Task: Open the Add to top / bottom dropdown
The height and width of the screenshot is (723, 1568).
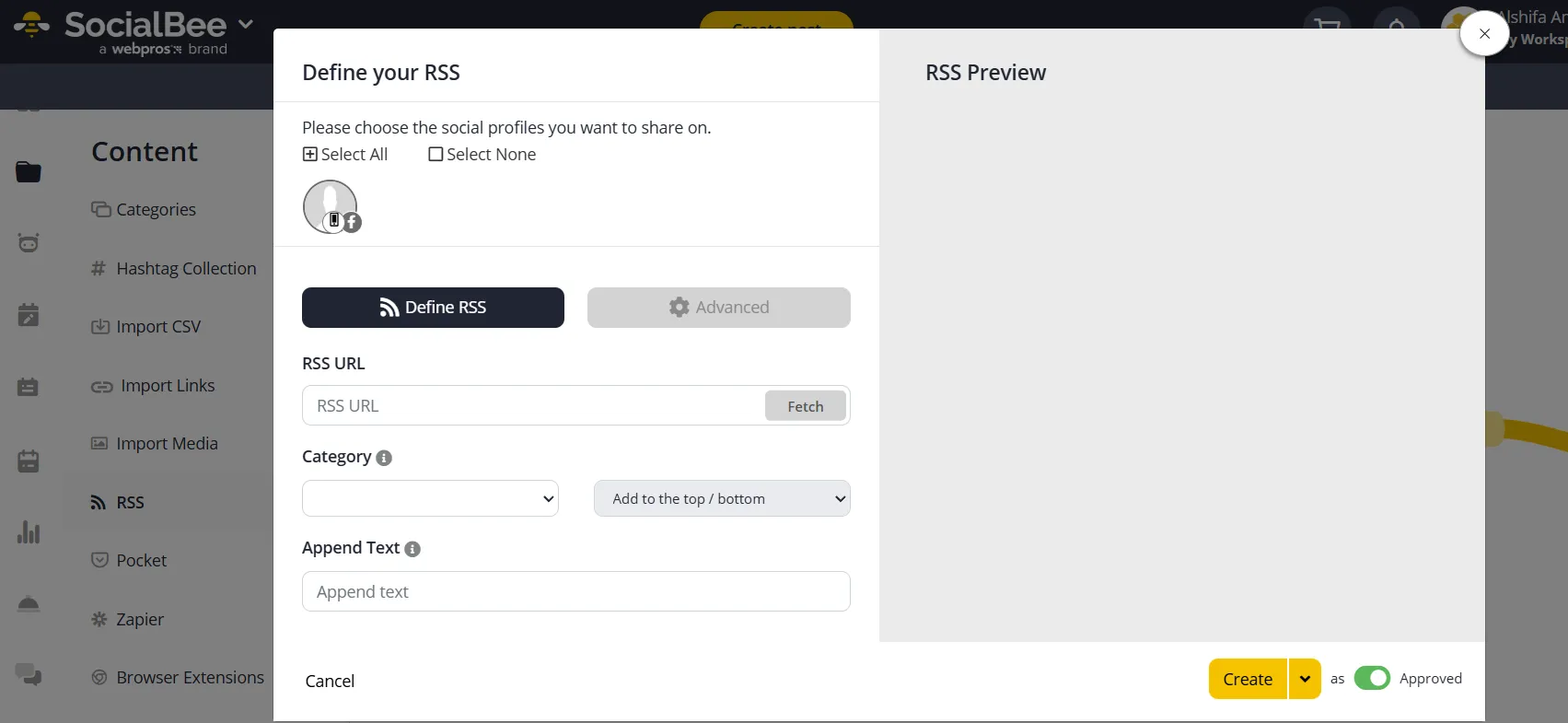Action: [x=722, y=498]
